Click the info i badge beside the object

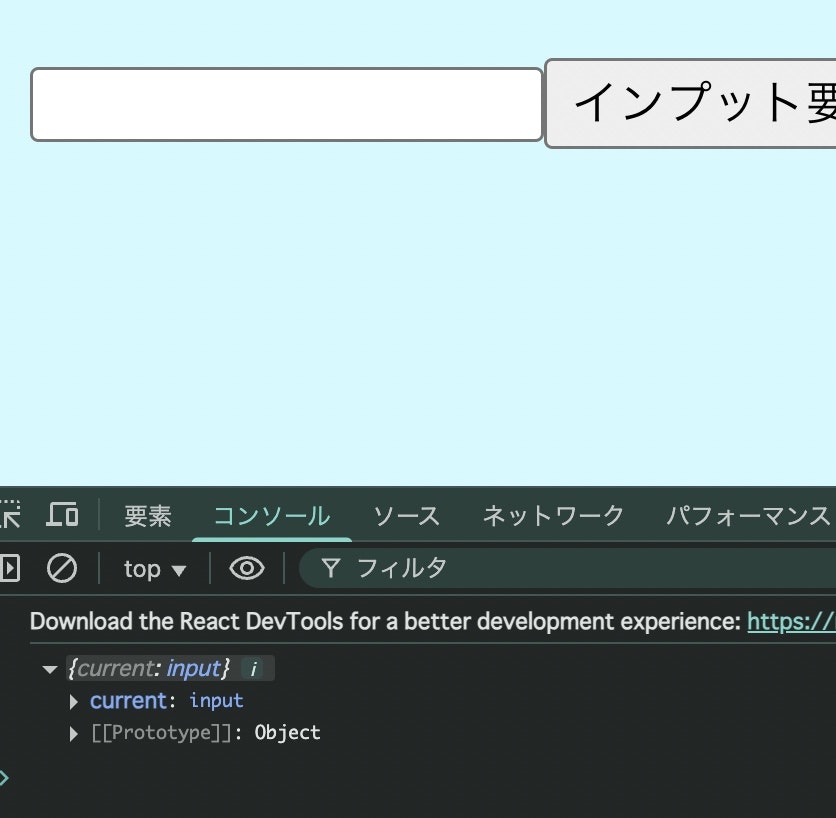click(x=254, y=669)
